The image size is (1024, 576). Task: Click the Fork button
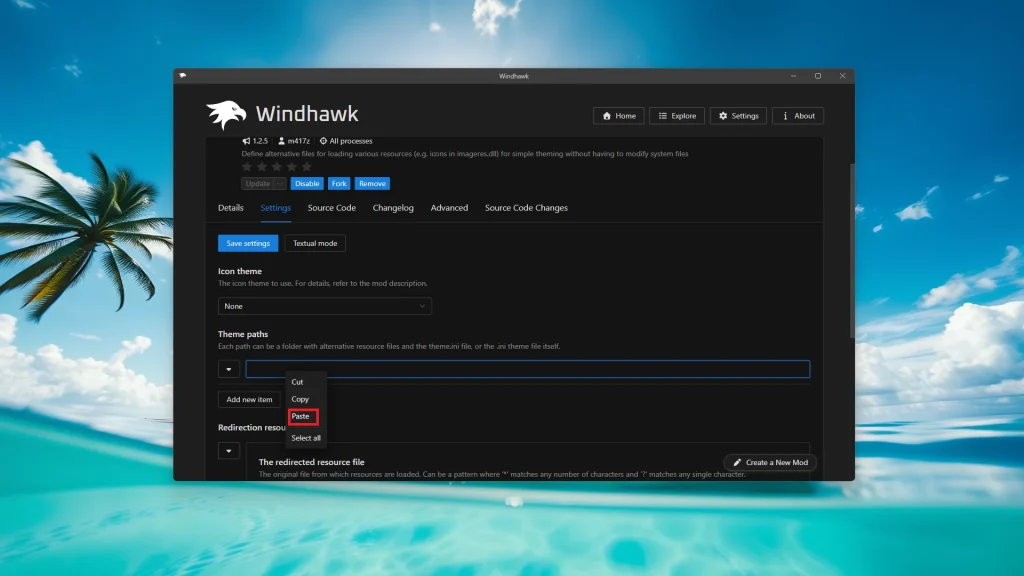point(338,183)
